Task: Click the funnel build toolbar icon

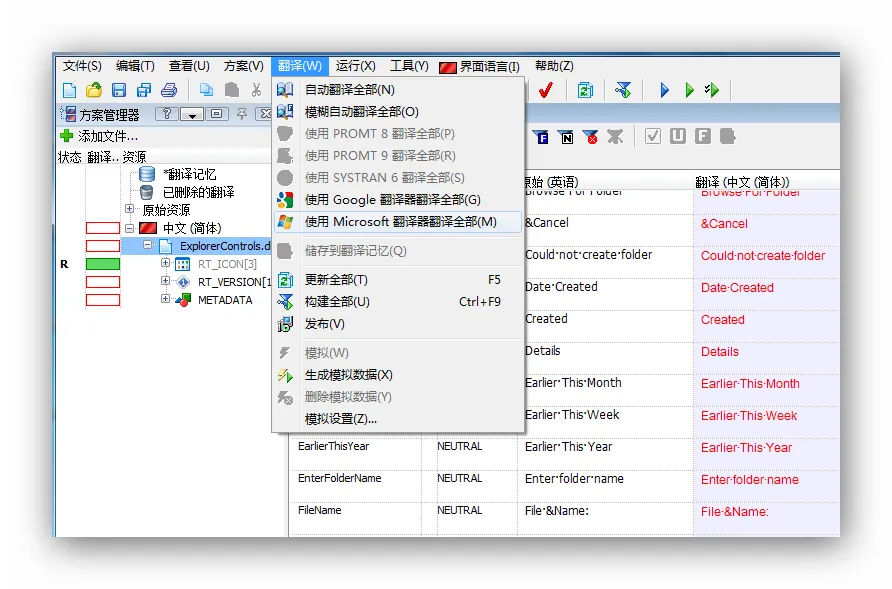Action: click(623, 90)
